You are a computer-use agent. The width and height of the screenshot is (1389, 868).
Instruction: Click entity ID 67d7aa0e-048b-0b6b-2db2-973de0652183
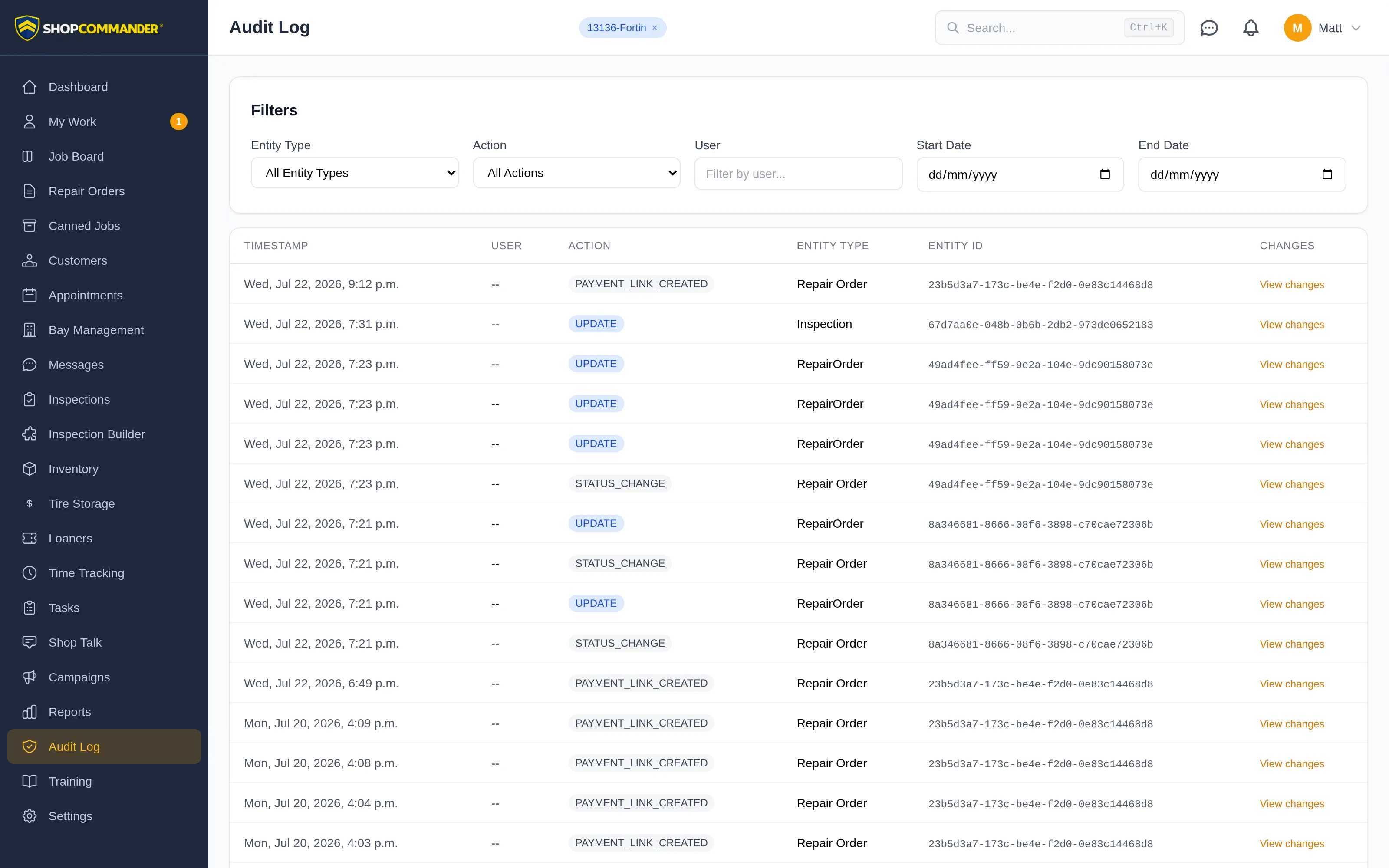[1040, 325]
